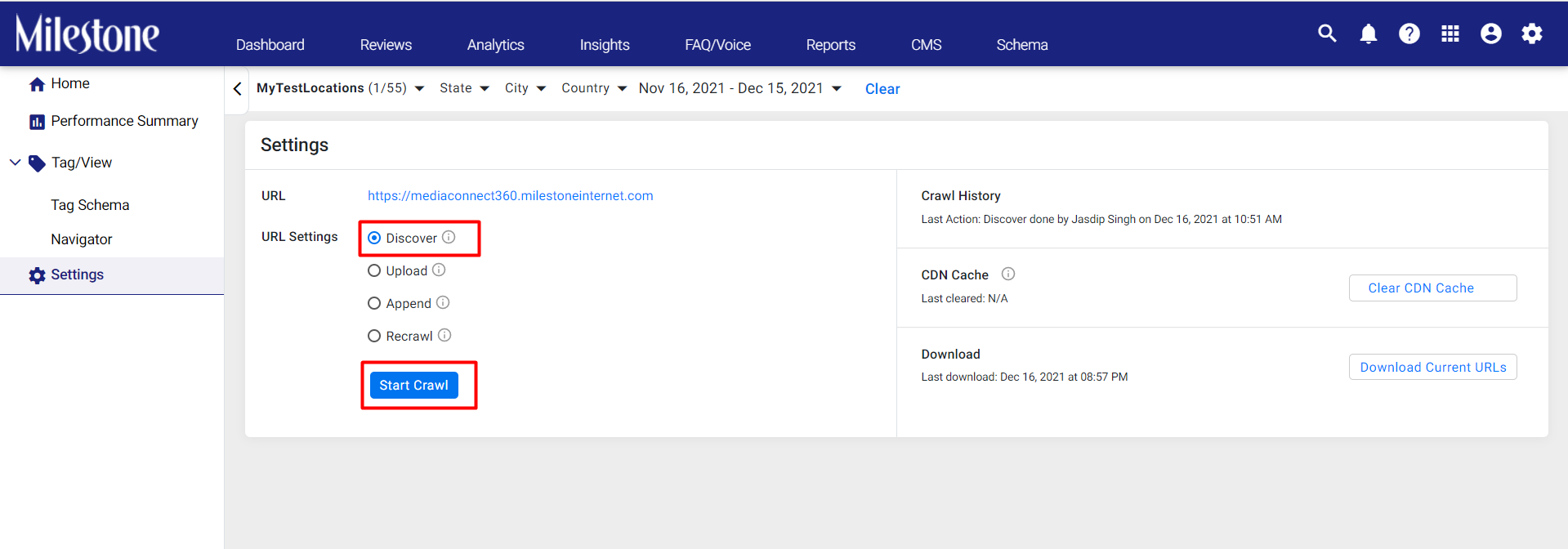Collapse sidebar with back chevron
This screenshot has width=1568, height=549.
click(x=238, y=88)
